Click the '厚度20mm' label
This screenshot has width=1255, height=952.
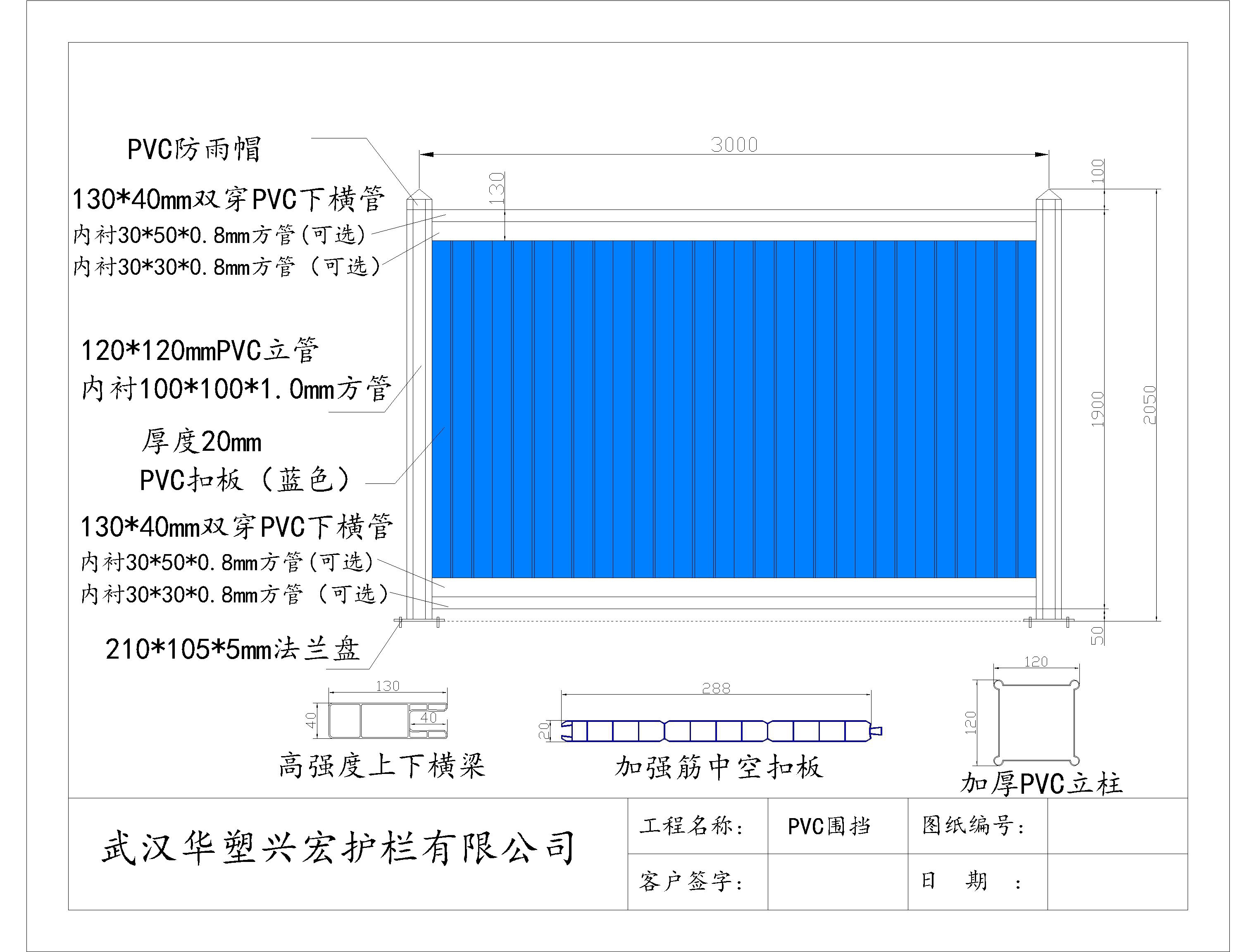pyautogui.click(x=201, y=441)
